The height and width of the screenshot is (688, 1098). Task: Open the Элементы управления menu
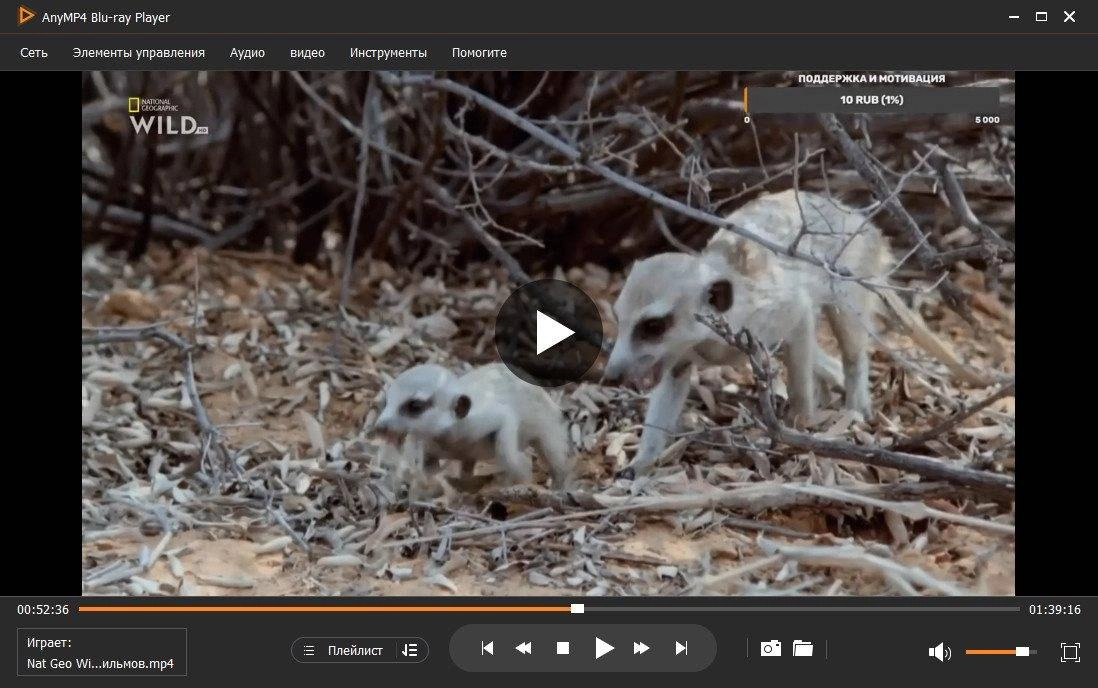click(x=139, y=53)
